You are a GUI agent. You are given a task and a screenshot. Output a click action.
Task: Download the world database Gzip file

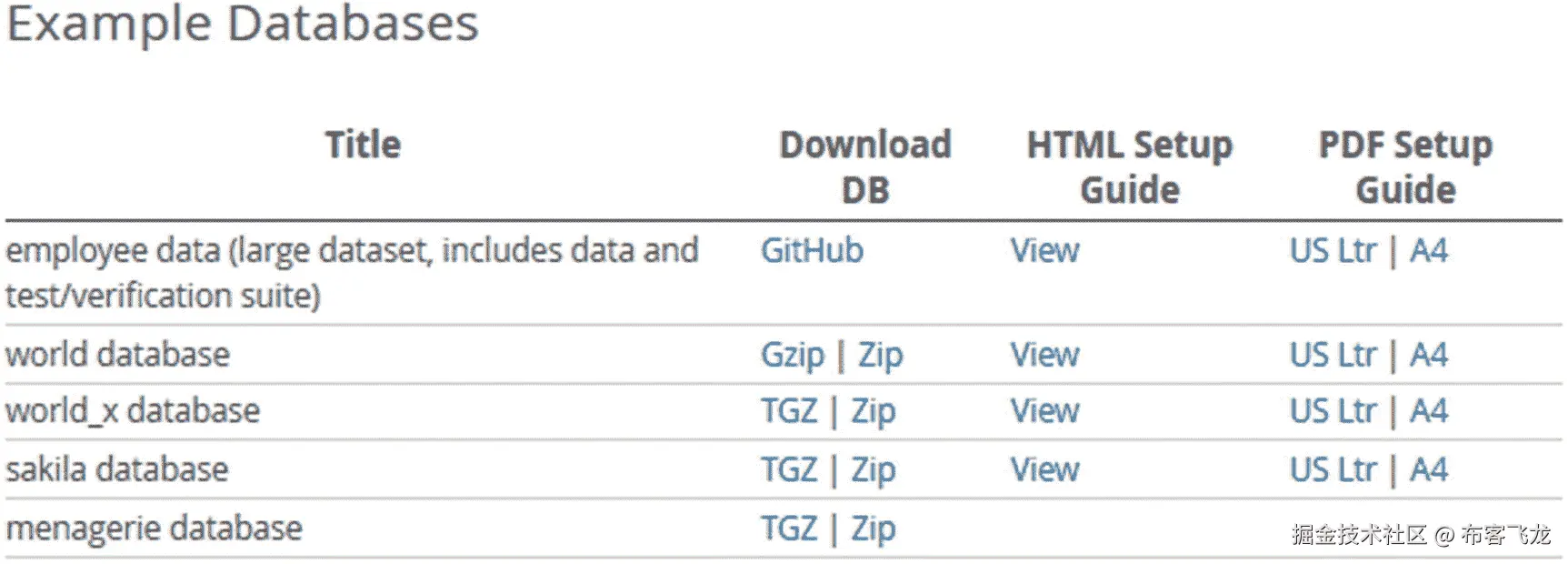[x=792, y=355]
